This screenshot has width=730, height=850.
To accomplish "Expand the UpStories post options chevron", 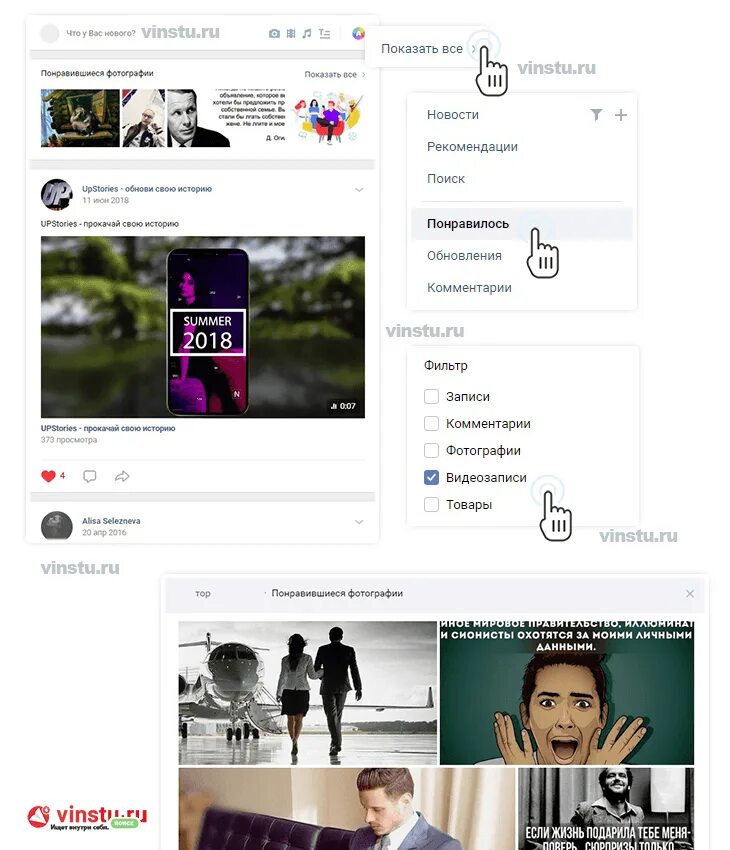I will 359,190.
